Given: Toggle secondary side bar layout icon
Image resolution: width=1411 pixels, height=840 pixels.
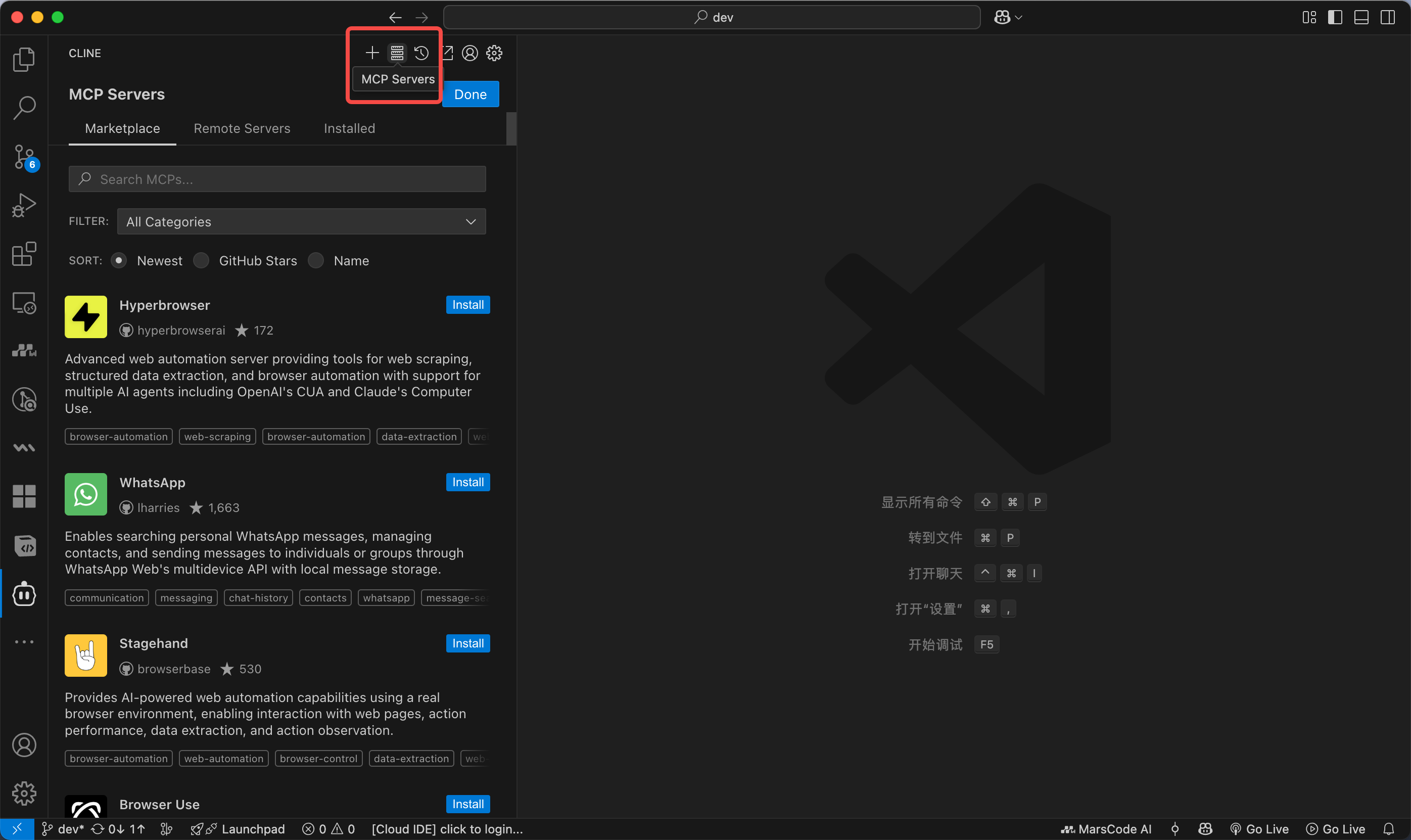Looking at the screenshot, I should (x=1388, y=18).
